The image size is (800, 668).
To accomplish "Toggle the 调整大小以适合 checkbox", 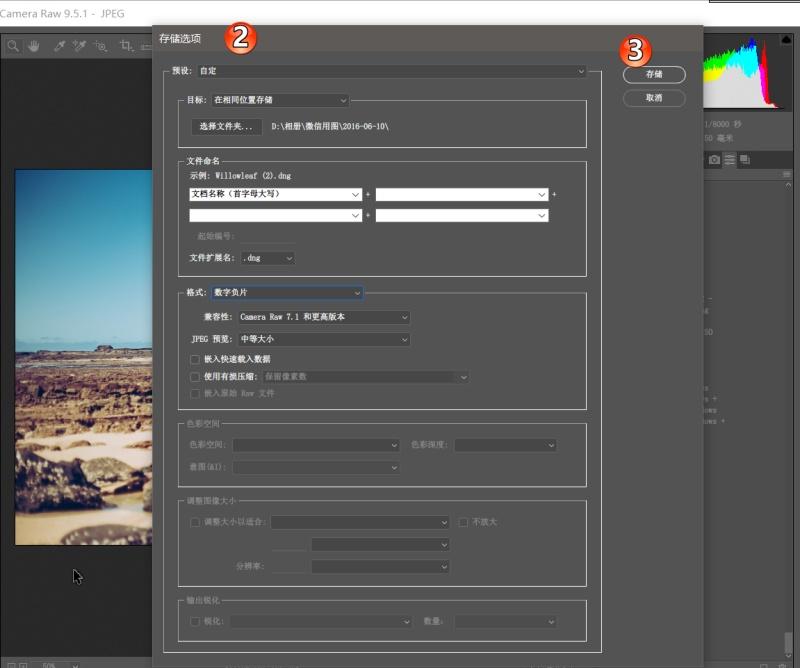I will click(x=194, y=522).
